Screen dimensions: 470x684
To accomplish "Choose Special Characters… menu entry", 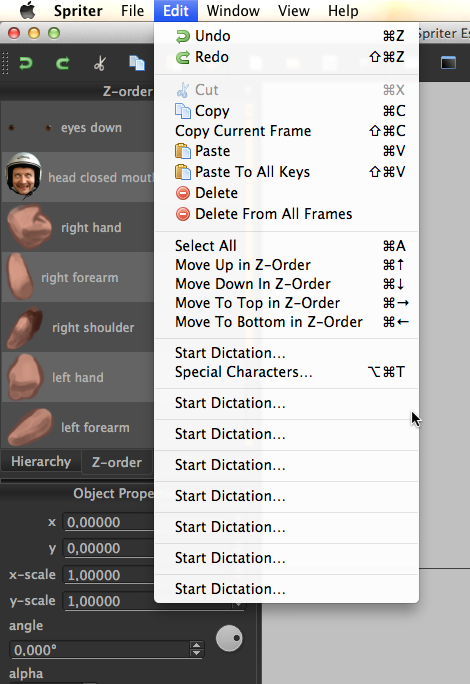I will 286,372.
